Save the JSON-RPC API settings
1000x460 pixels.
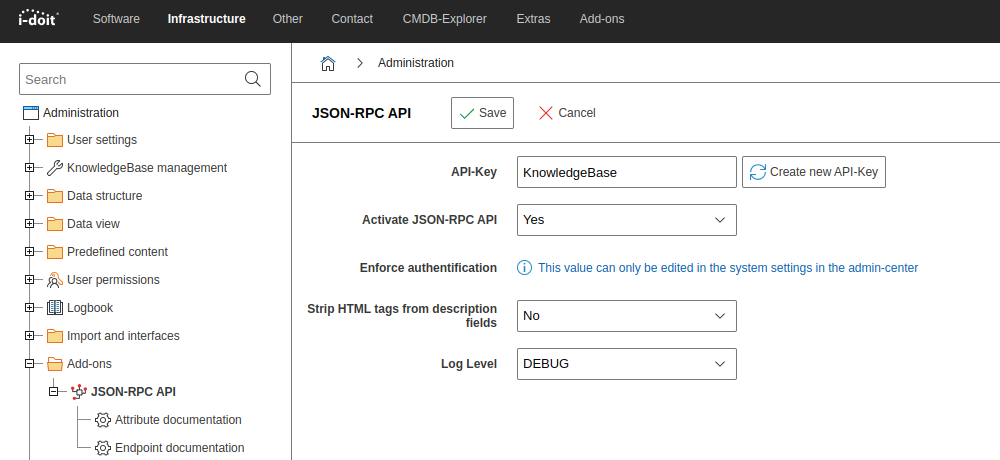tap(482, 113)
